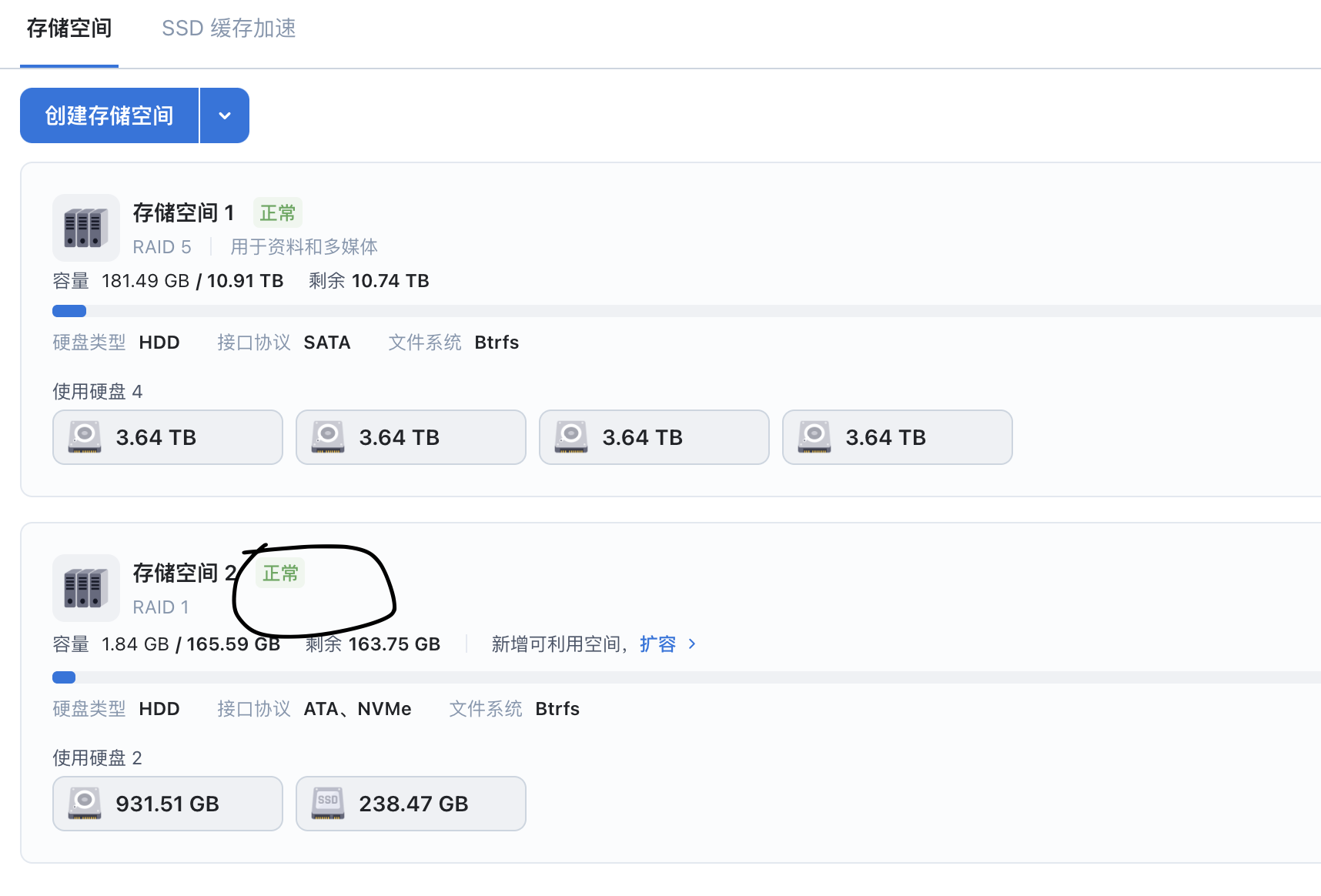Viewport: 1321px width, 896px height.
Task: Click the 238.47 GB SSD icon
Action: click(328, 804)
